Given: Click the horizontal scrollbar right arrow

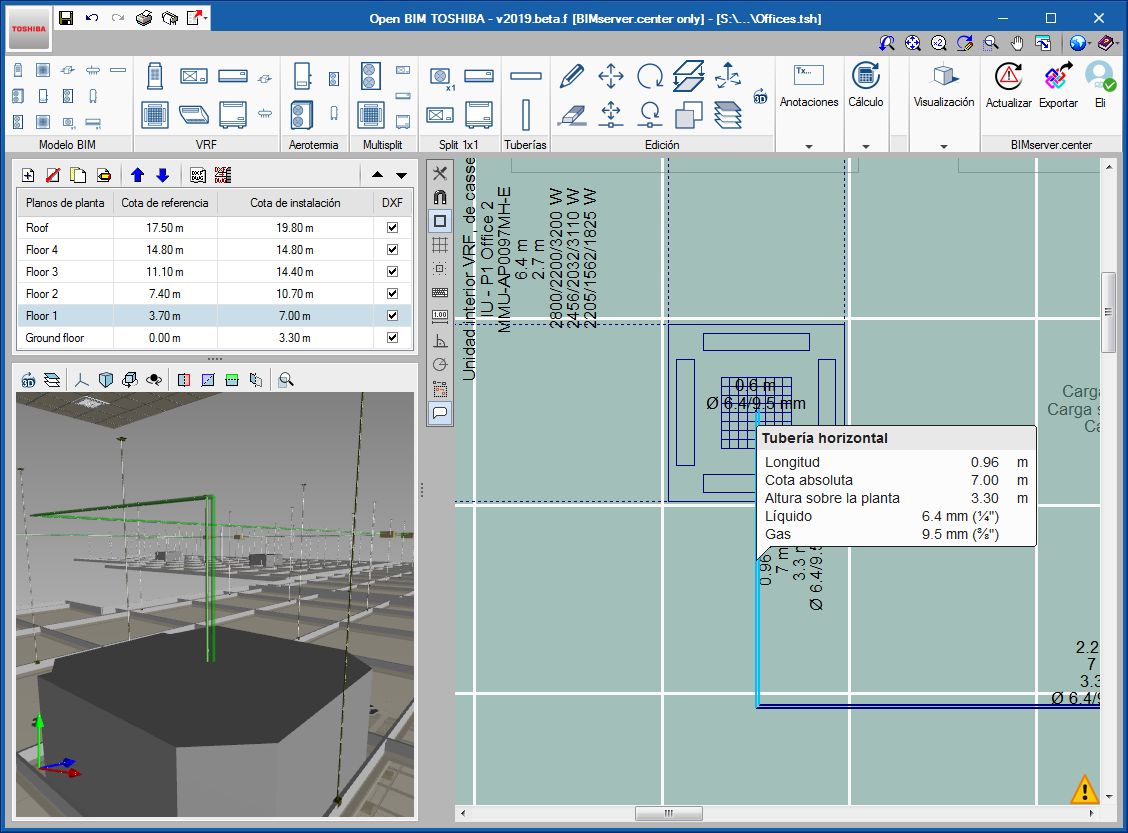Looking at the screenshot, I should click(x=1091, y=813).
